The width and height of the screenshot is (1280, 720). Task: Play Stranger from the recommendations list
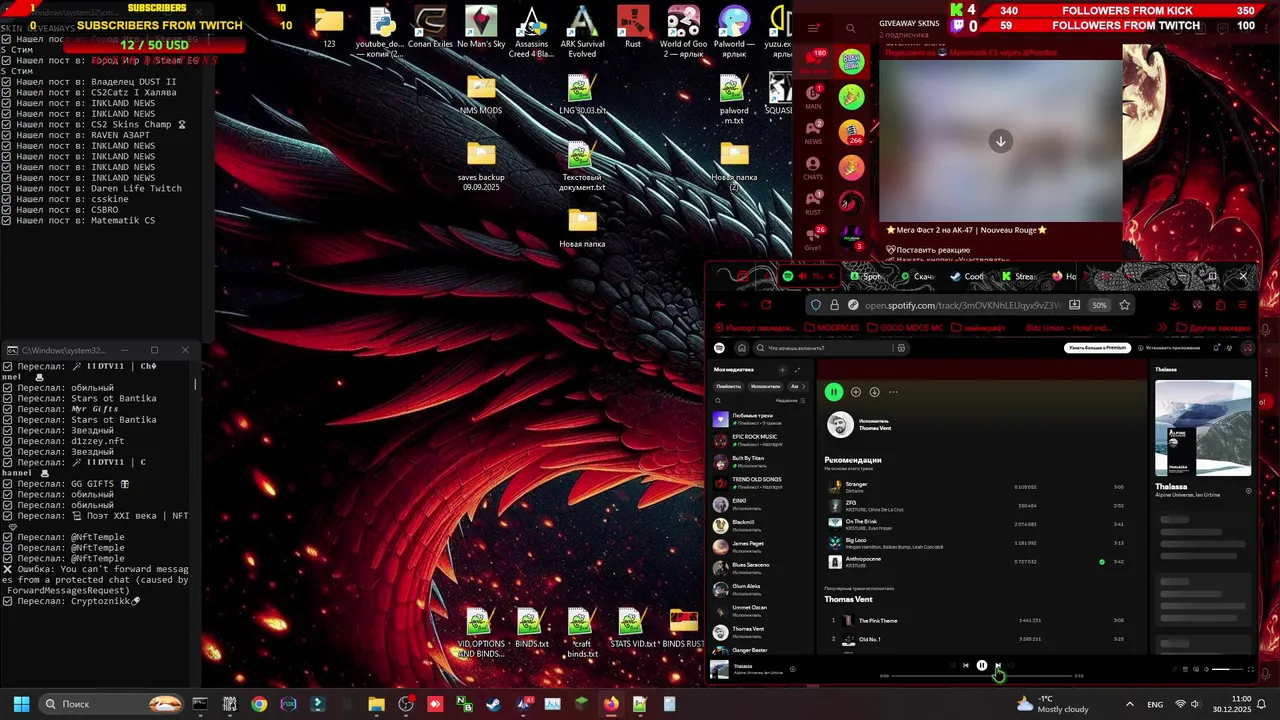click(976, 487)
